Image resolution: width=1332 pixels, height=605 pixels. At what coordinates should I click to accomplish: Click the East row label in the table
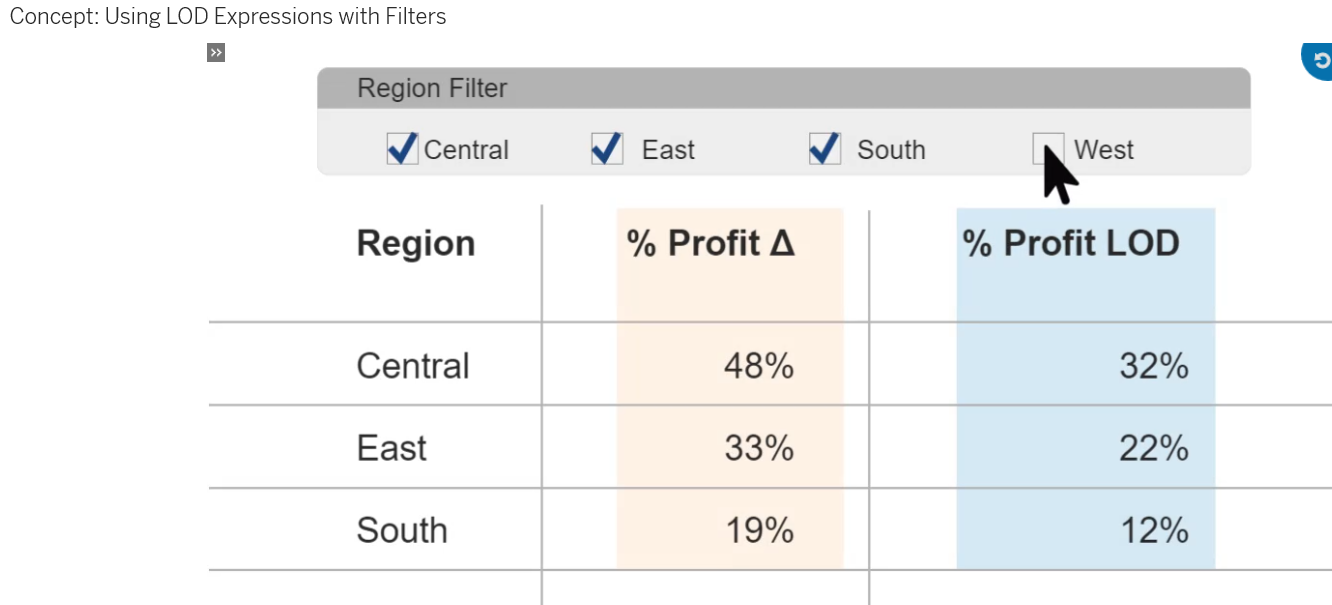coord(391,448)
